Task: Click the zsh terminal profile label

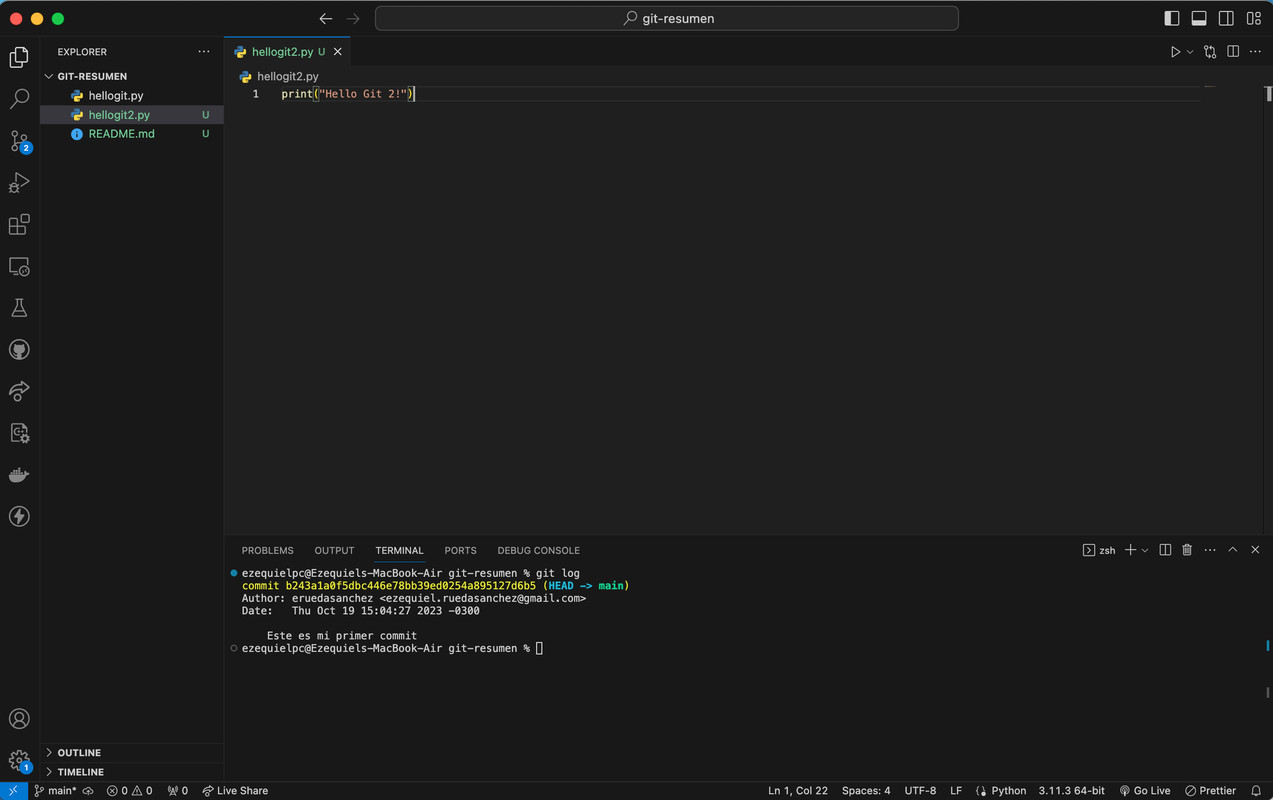Action: (1099, 550)
